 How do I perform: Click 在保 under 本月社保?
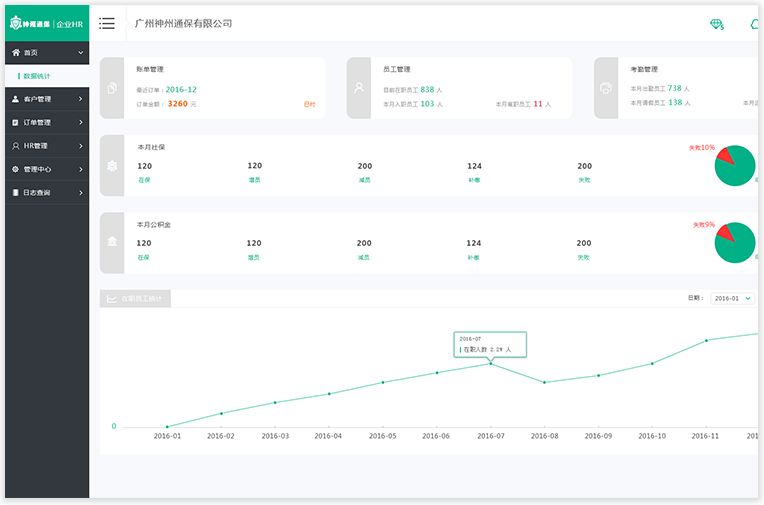tap(144, 179)
